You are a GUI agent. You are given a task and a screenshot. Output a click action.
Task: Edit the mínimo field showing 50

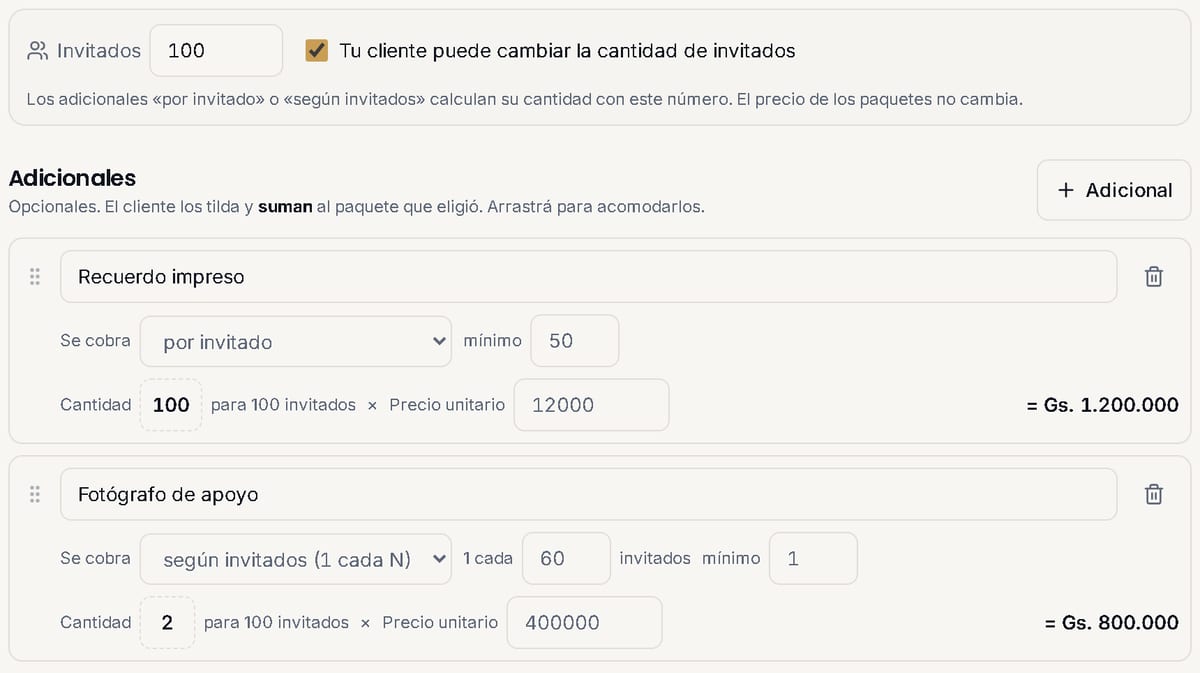coord(574,341)
